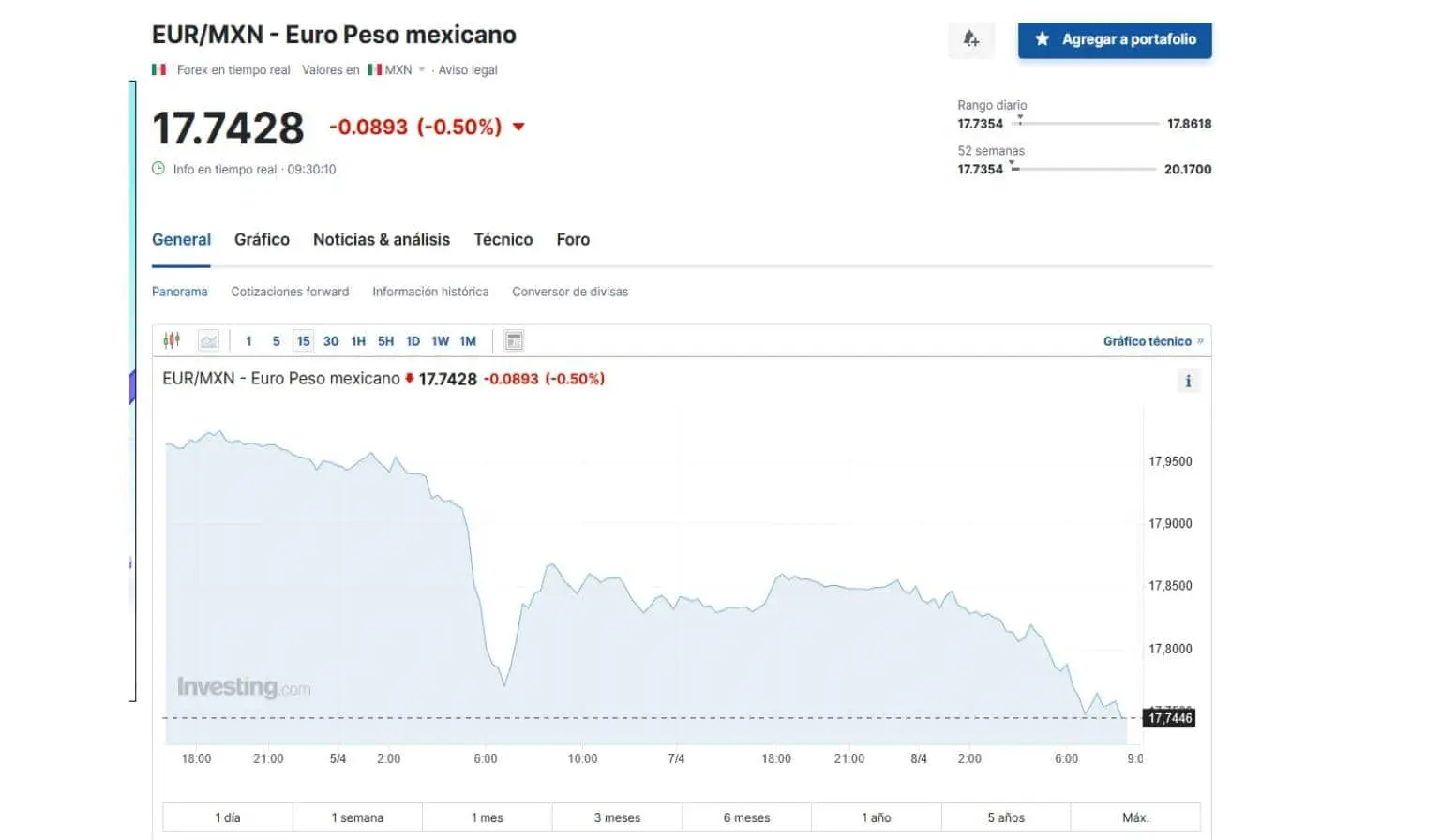Screen dimensions: 1441x840
Task: Set chart interval to 1 minute
Action: (248, 341)
